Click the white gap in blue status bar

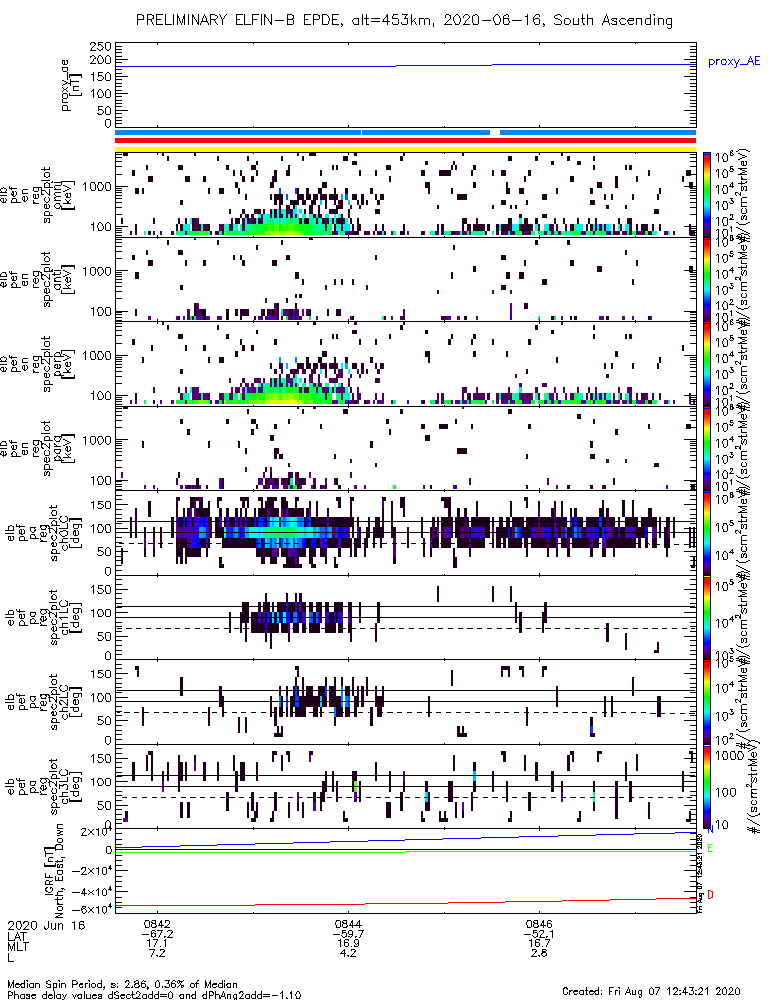[x=494, y=133]
